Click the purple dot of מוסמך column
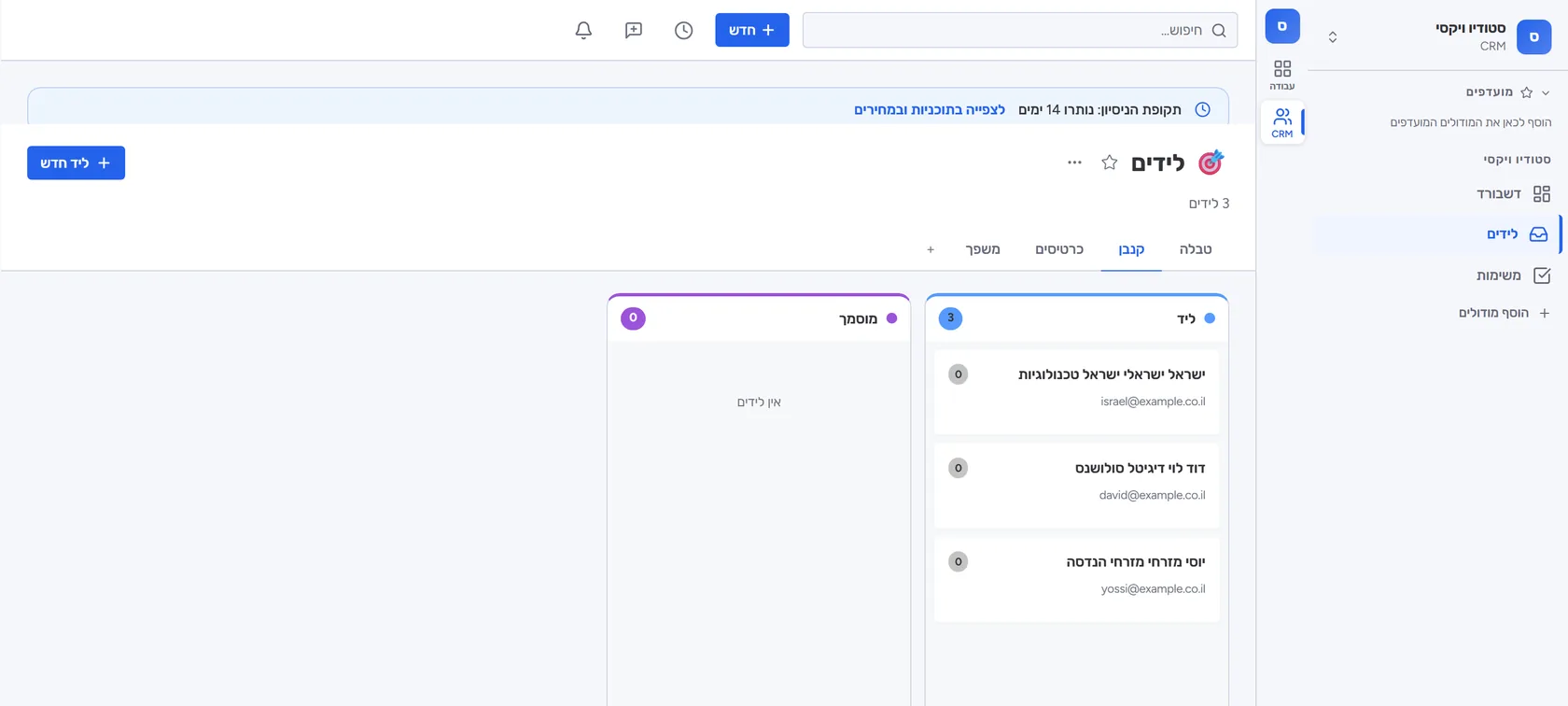 pyautogui.click(x=891, y=318)
